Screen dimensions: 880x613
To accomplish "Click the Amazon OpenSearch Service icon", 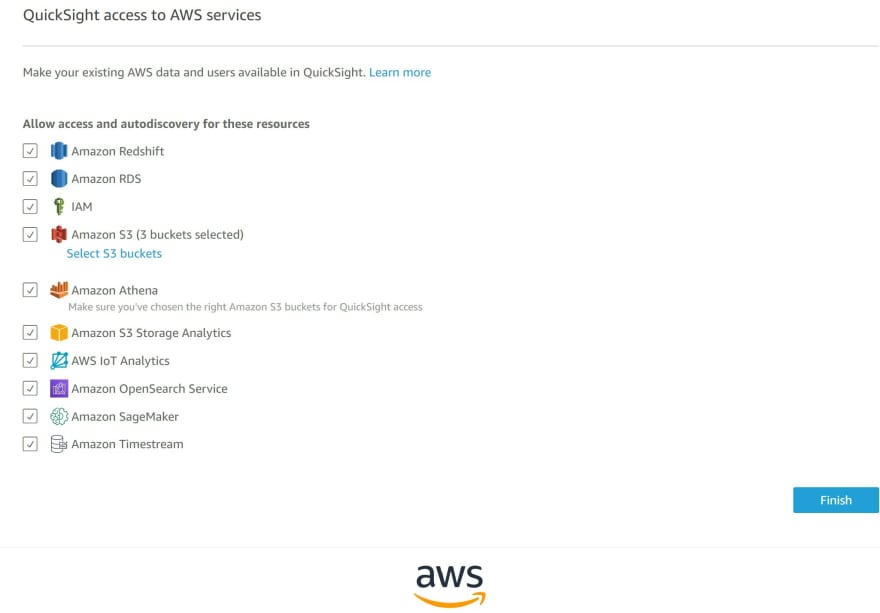I will pos(59,388).
